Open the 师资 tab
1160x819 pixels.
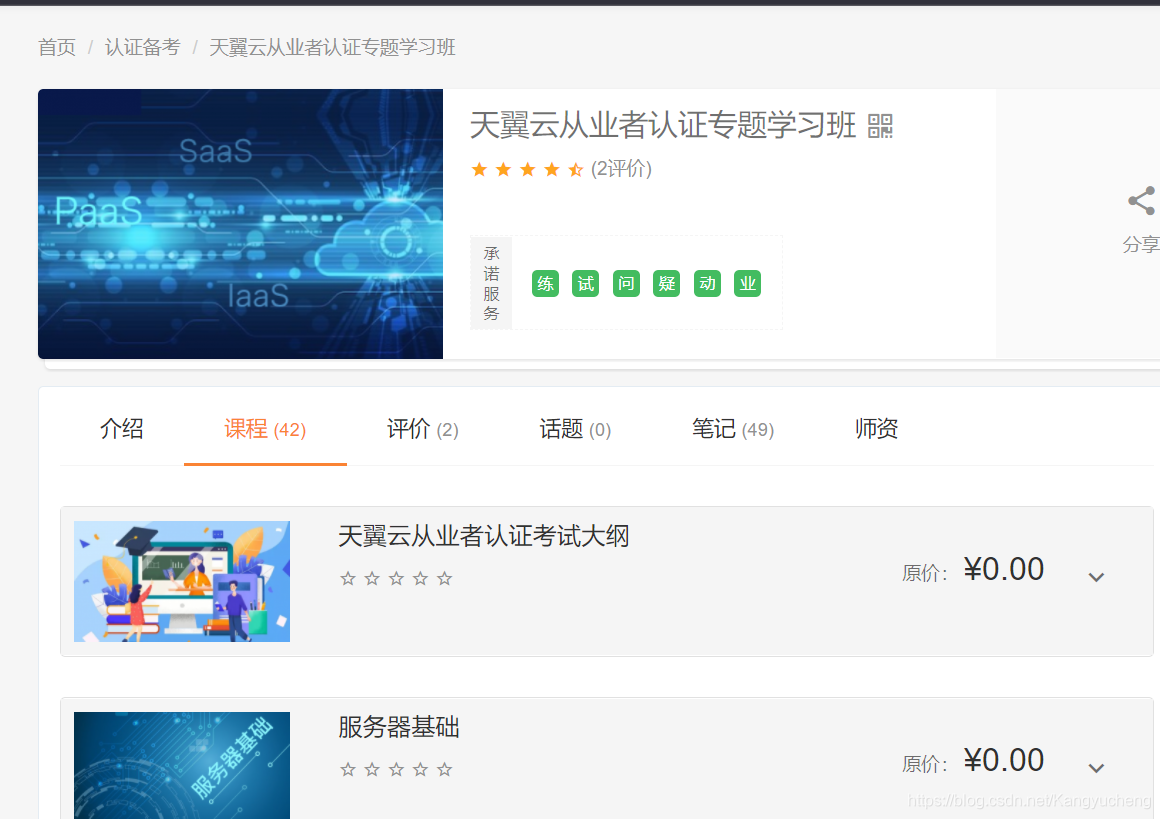point(877,429)
